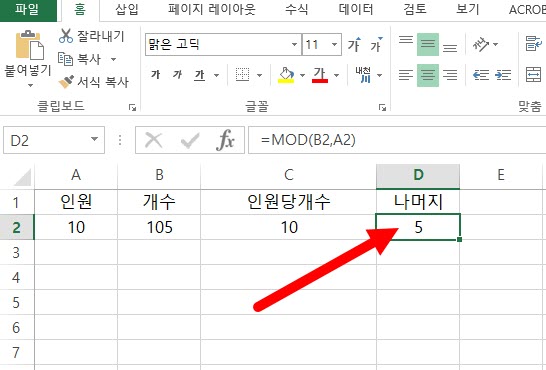The image size is (546, 370).
Task: Open clipboard group dialog launcher
Action: [x=132, y=108]
